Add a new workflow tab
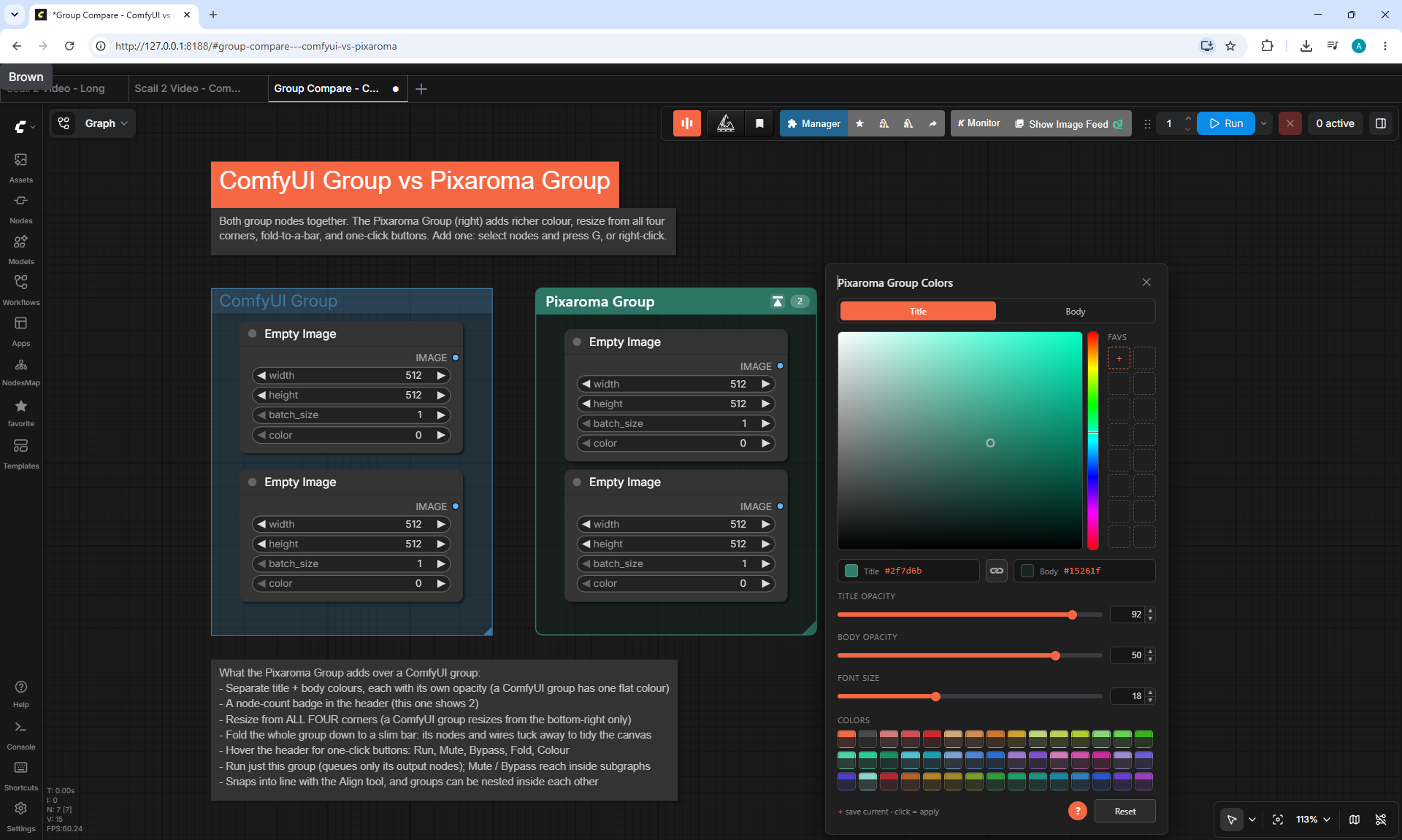Viewport: 1402px width, 840px height. [421, 88]
